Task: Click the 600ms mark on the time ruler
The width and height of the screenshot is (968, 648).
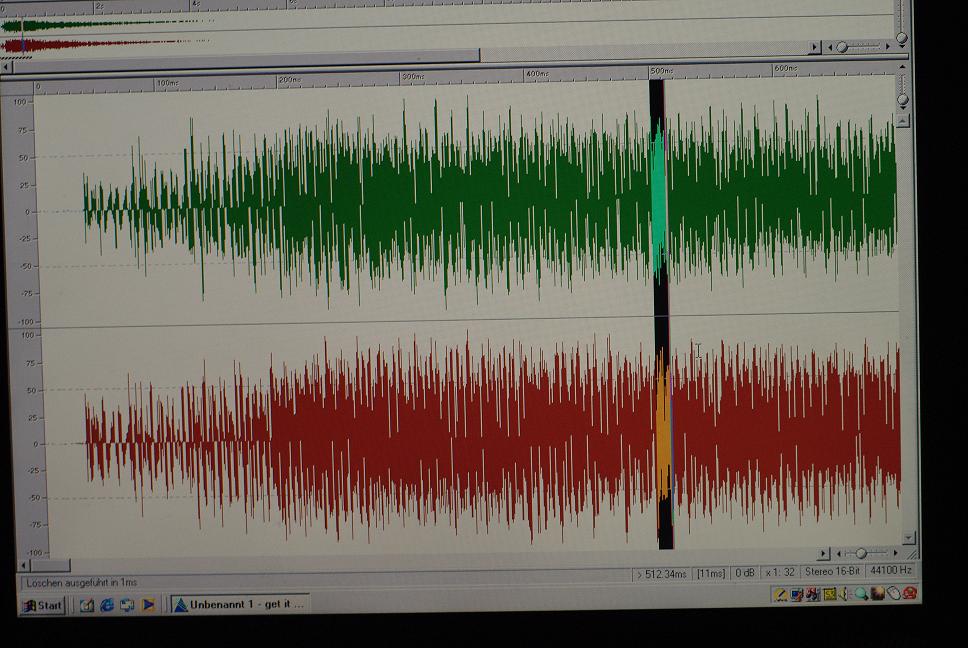Action: click(785, 68)
